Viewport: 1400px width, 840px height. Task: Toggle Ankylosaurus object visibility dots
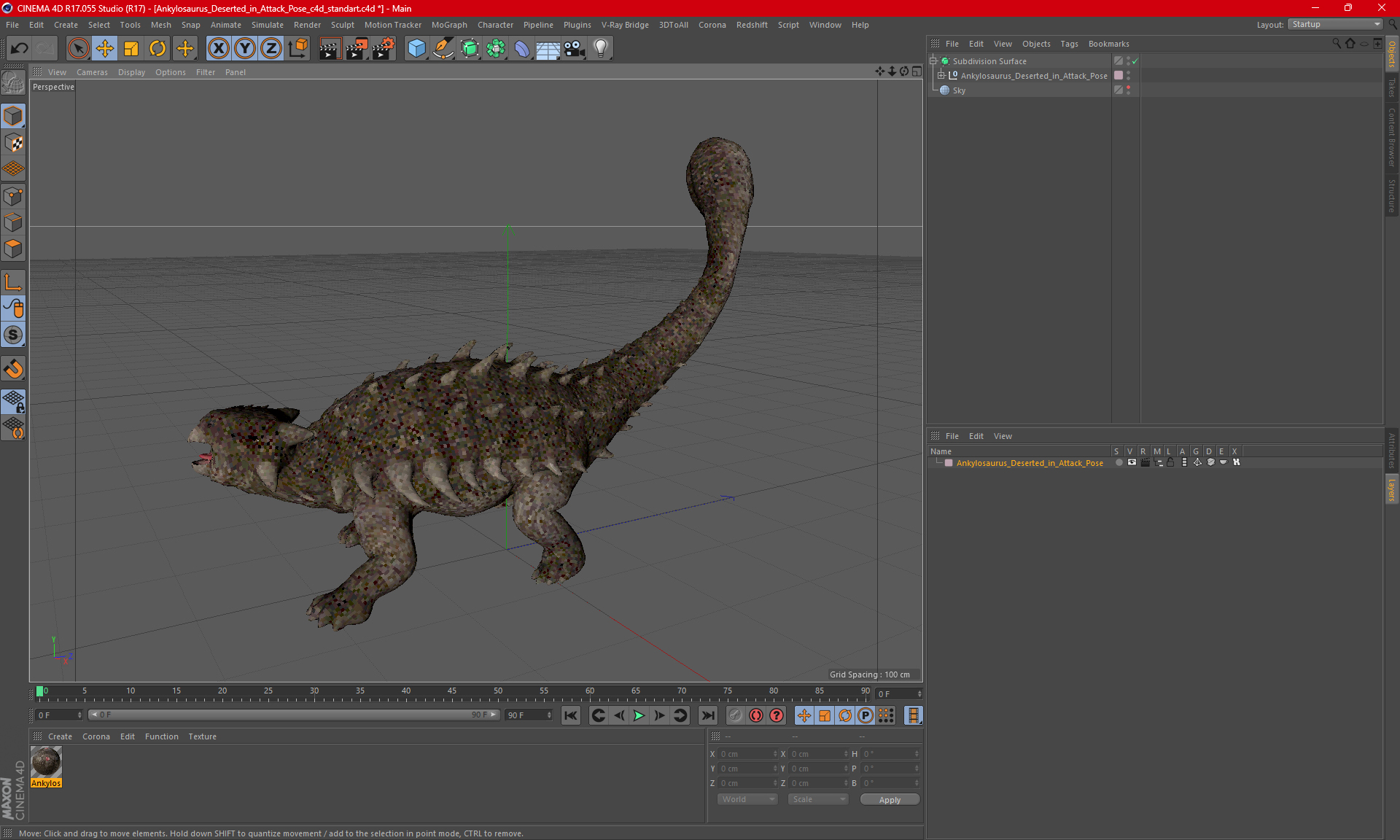point(1128,76)
